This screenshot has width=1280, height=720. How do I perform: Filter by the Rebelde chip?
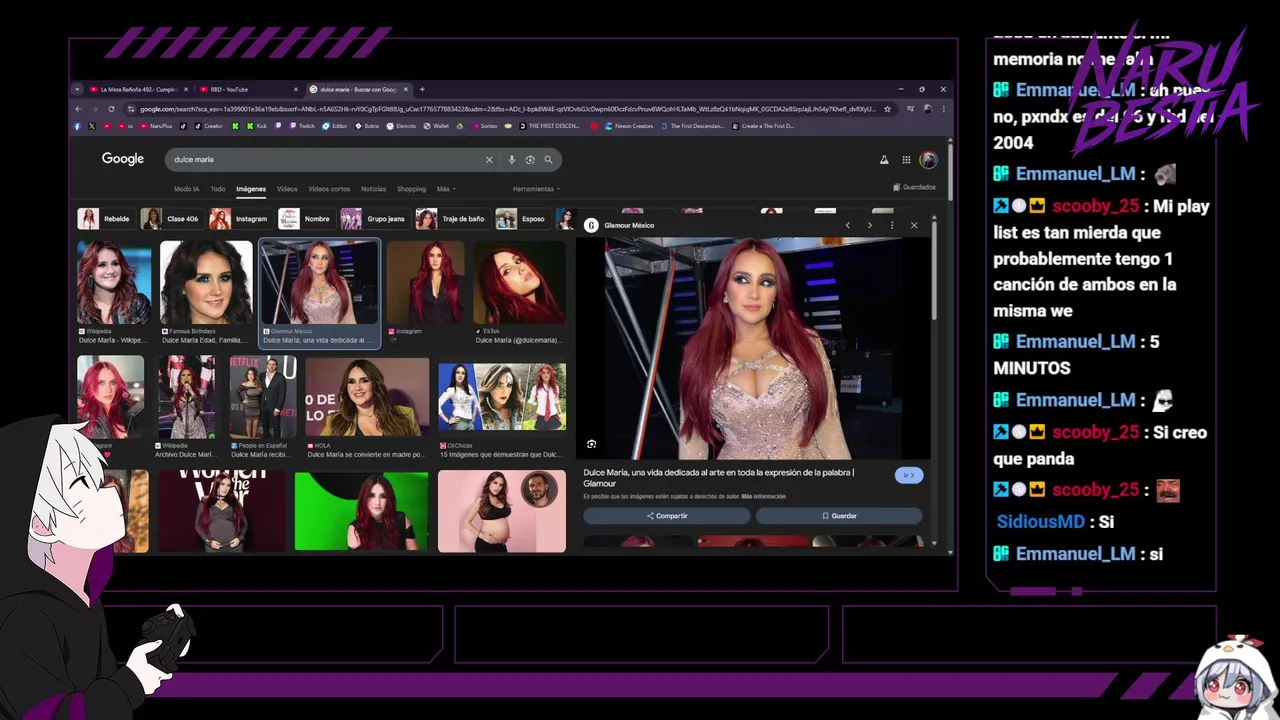click(105, 219)
